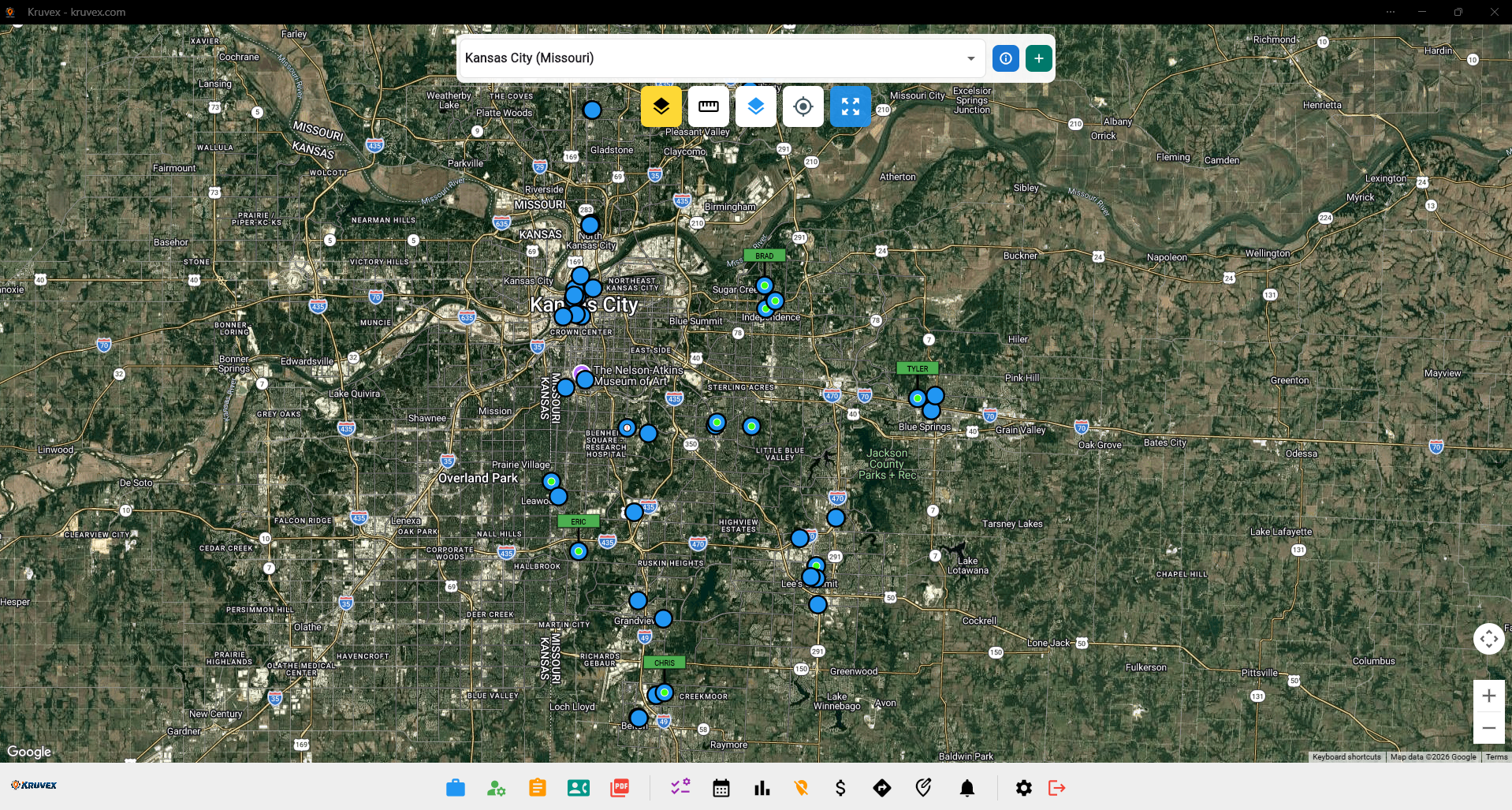The image size is (1512, 810).
Task: Click the Google logo on the map
Action: [29, 752]
